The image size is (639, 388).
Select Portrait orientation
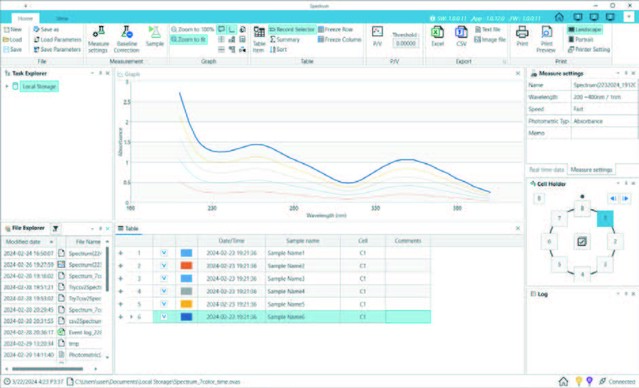pyautogui.click(x=581, y=40)
